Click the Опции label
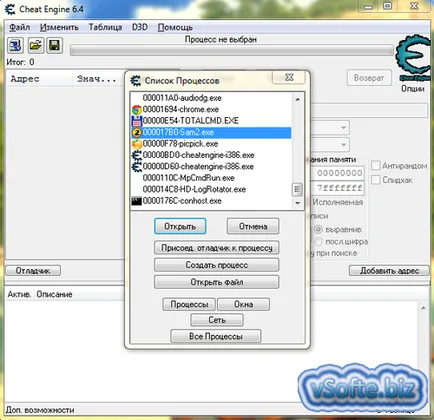Image resolution: width=434 pixels, height=420 pixels. [x=413, y=89]
